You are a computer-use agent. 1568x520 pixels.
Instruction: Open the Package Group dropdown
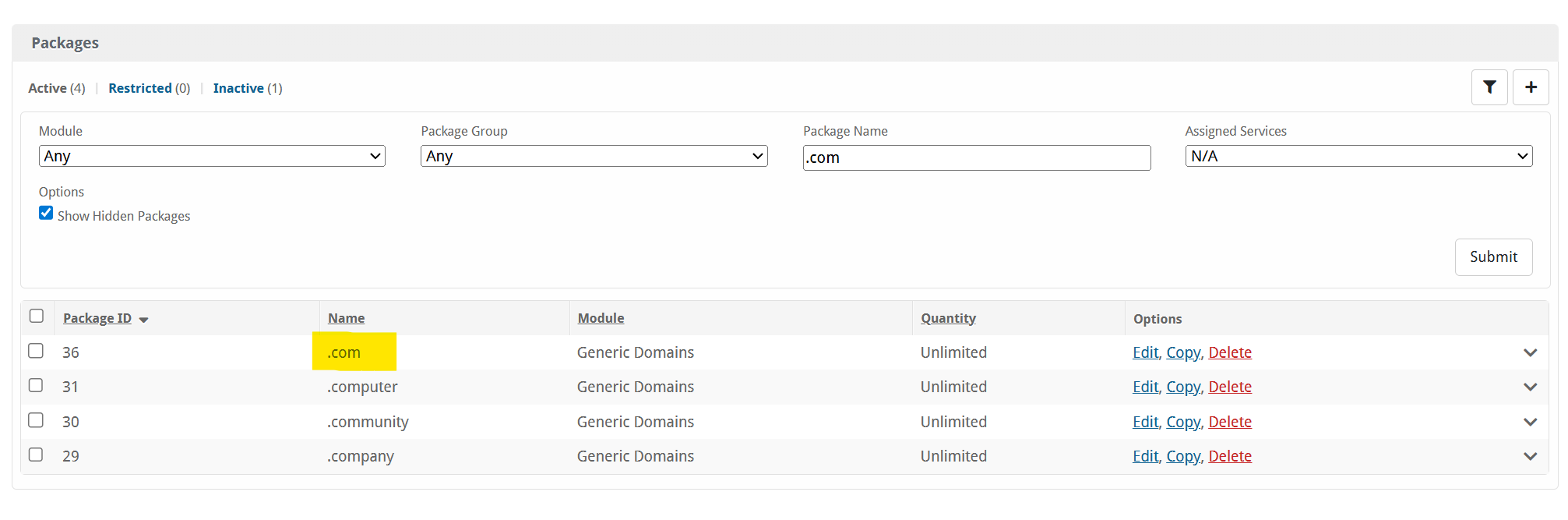(x=594, y=156)
